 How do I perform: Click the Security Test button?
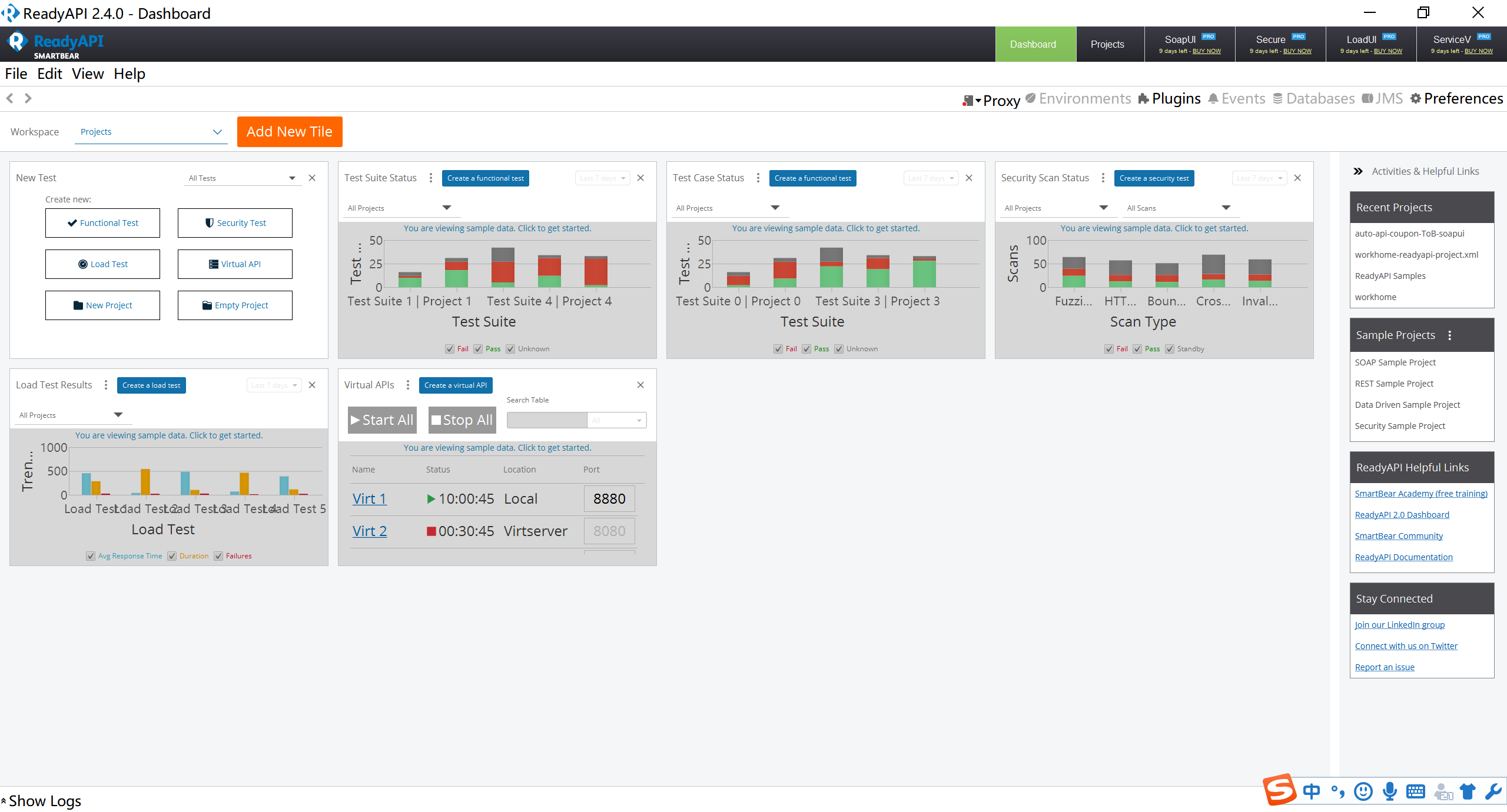(x=235, y=223)
